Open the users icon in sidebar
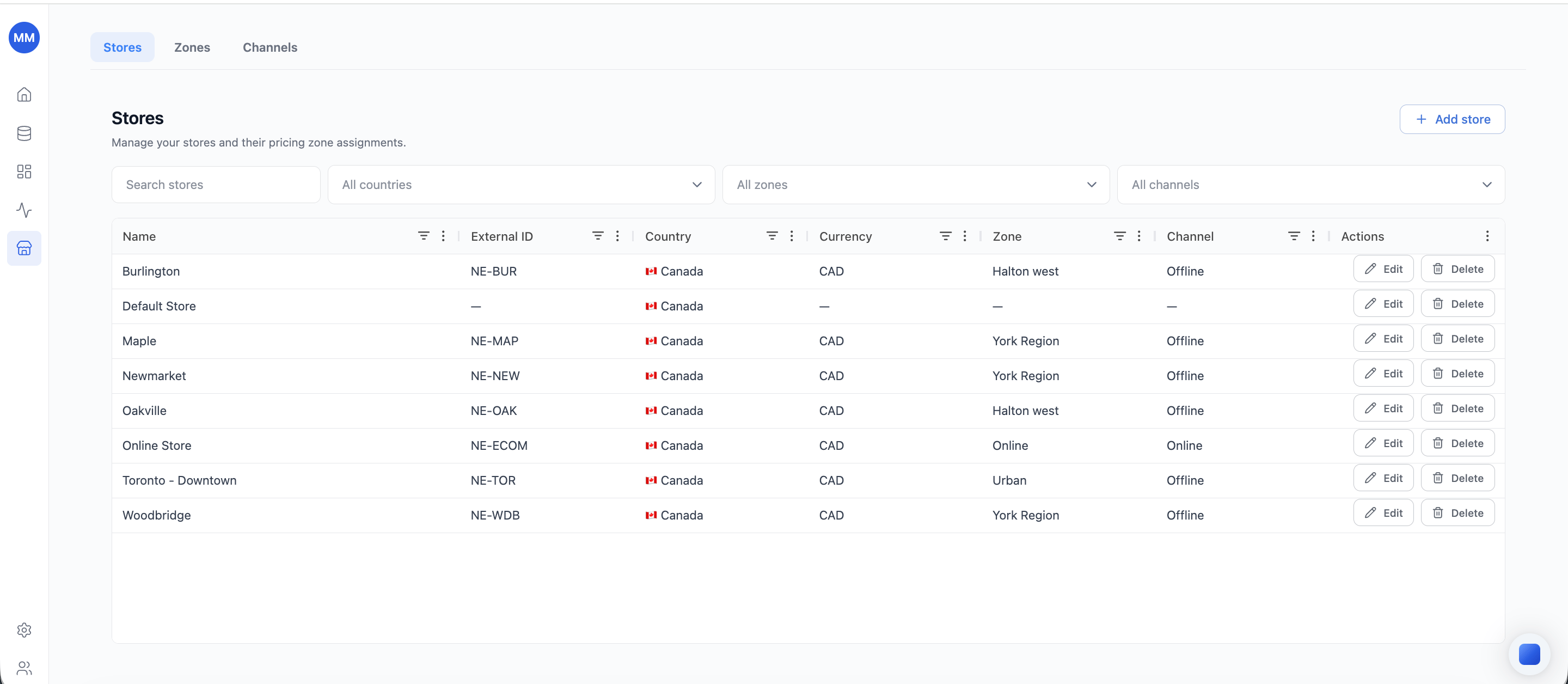Screen dimensions: 1568x684 (24, 668)
